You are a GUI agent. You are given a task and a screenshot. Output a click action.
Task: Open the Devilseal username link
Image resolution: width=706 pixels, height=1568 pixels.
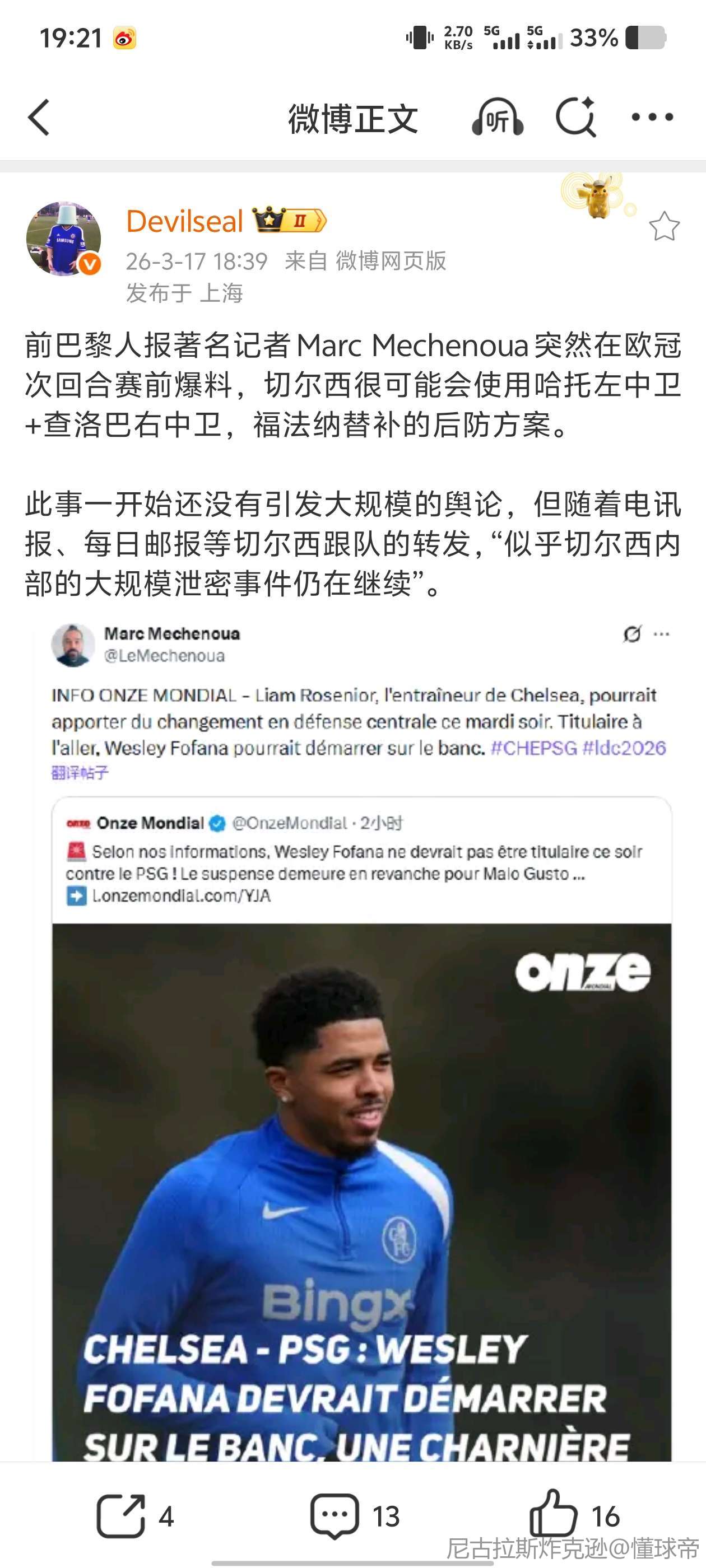click(x=184, y=220)
